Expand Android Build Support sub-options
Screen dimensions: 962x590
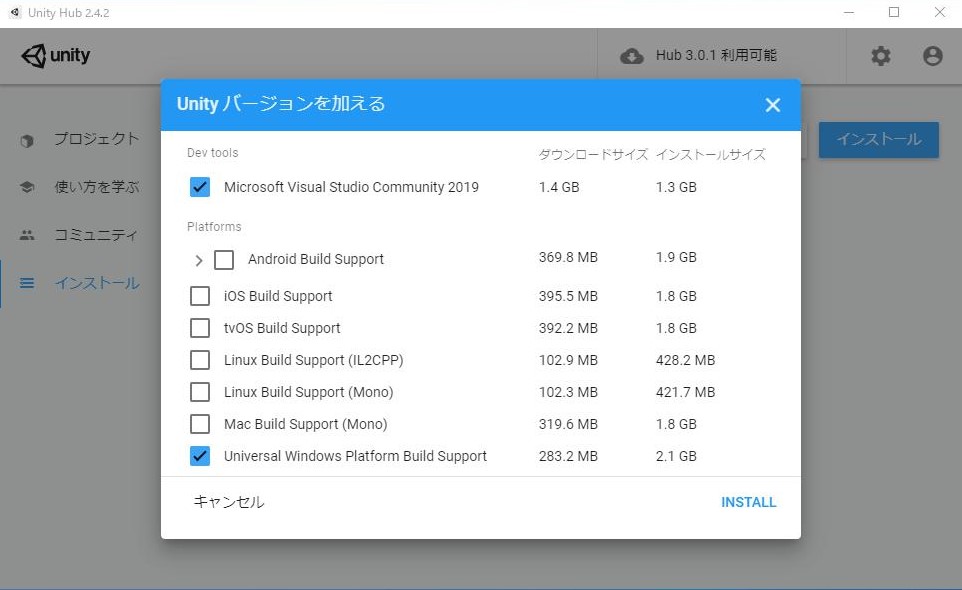(198, 260)
